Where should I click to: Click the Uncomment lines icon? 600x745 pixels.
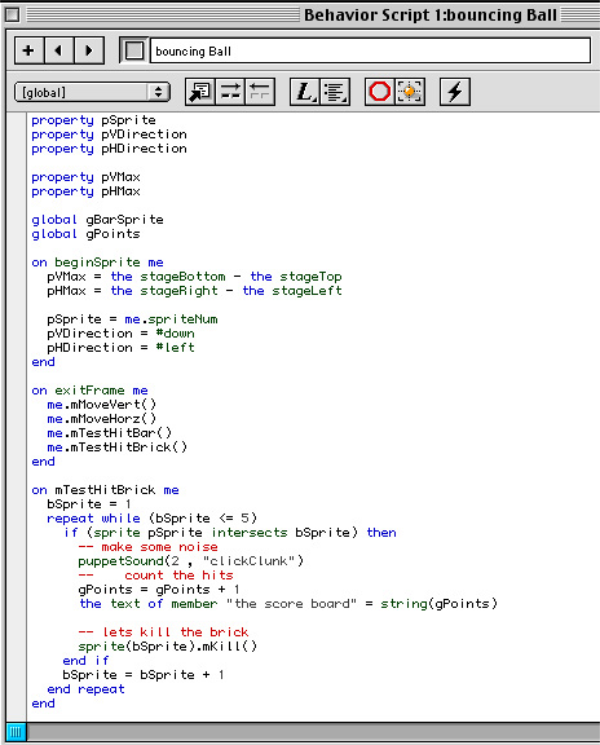[x=260, y=92]
